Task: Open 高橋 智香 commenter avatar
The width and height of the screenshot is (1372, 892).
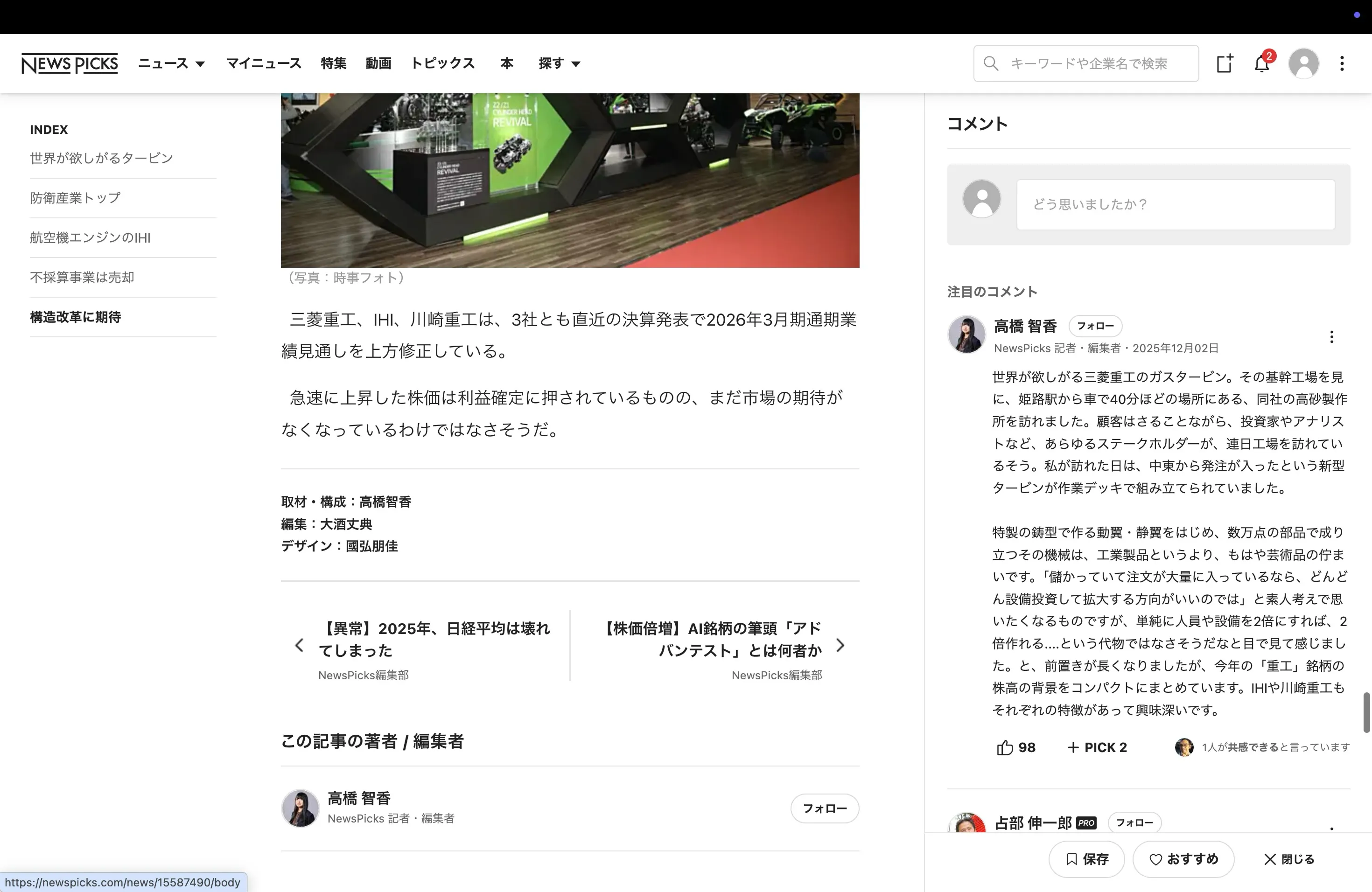Action: 966,334
